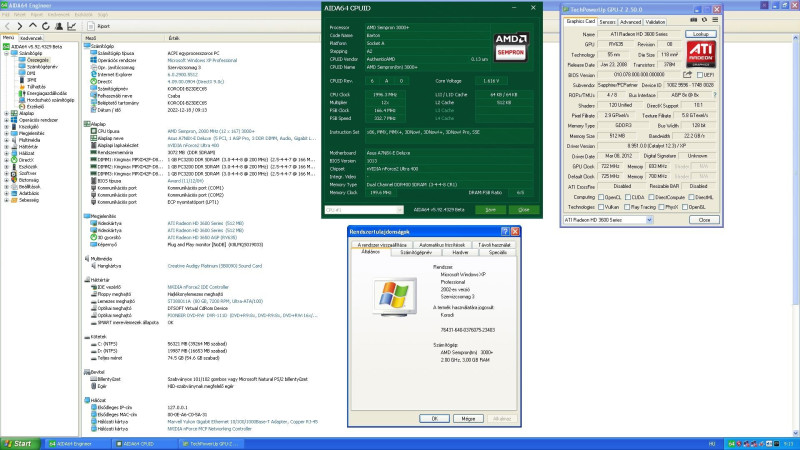
Task: Open the Hardver tab in system properties
Action: [x=460, y=252]
